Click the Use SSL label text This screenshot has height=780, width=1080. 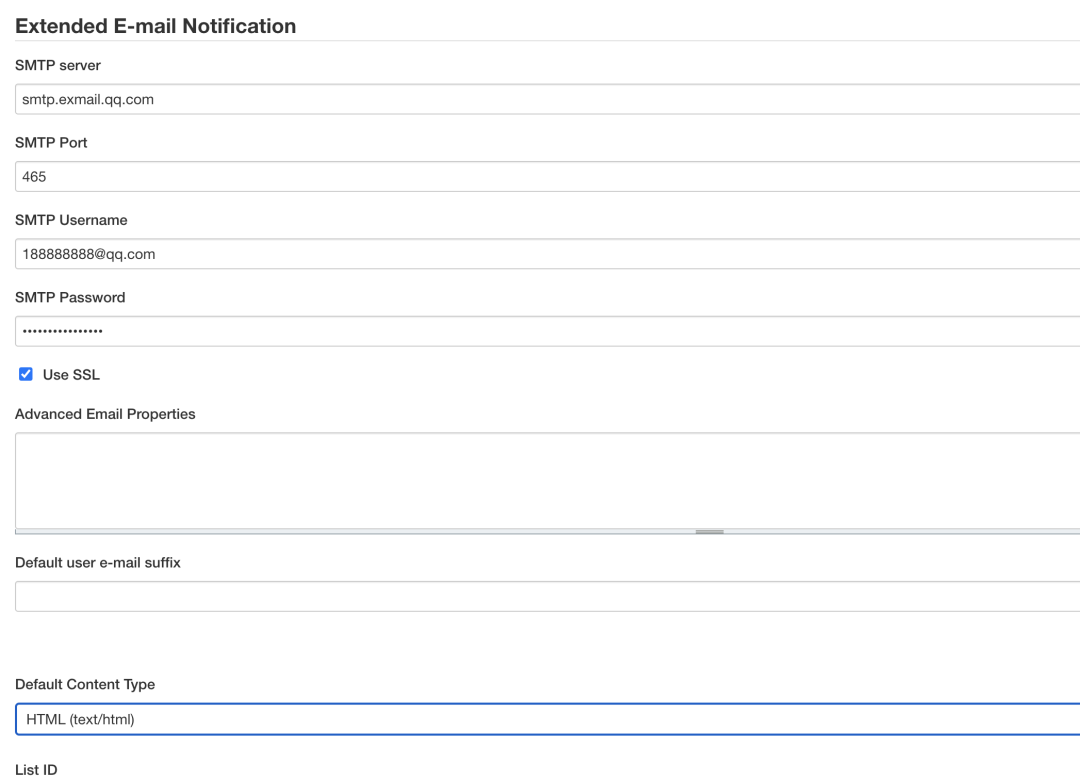pos(71,375)
